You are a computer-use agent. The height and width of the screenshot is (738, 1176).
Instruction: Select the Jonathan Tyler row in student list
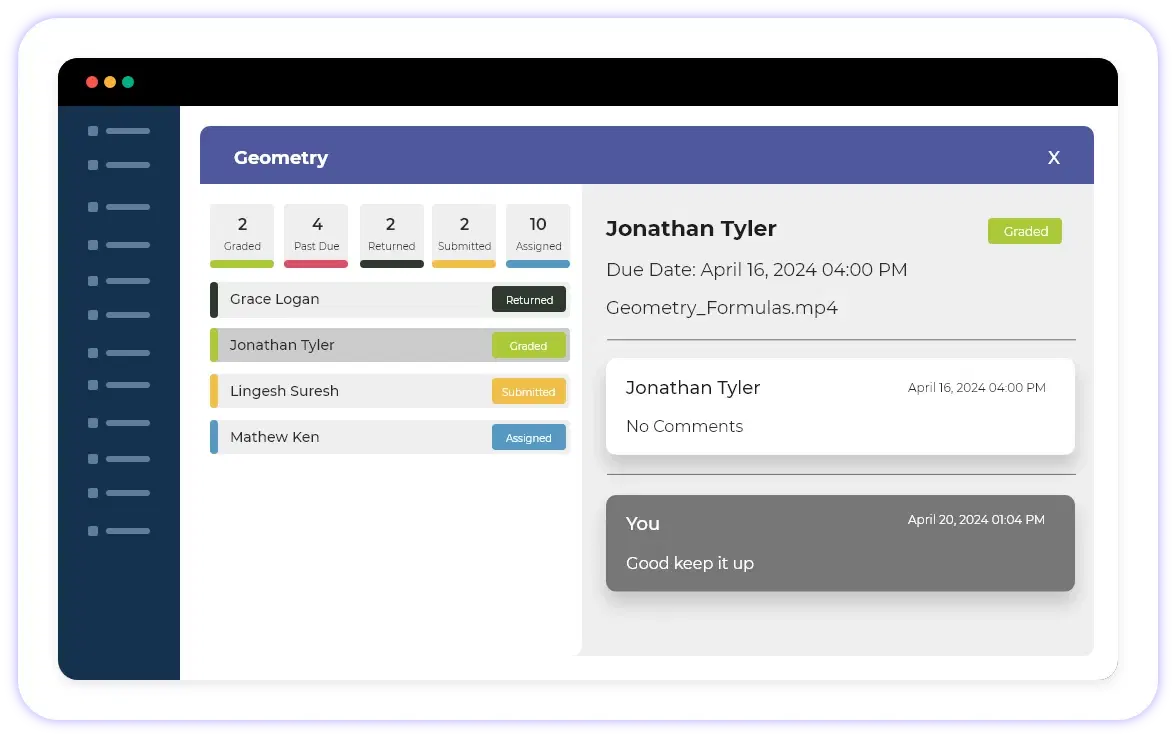point(390,345)
